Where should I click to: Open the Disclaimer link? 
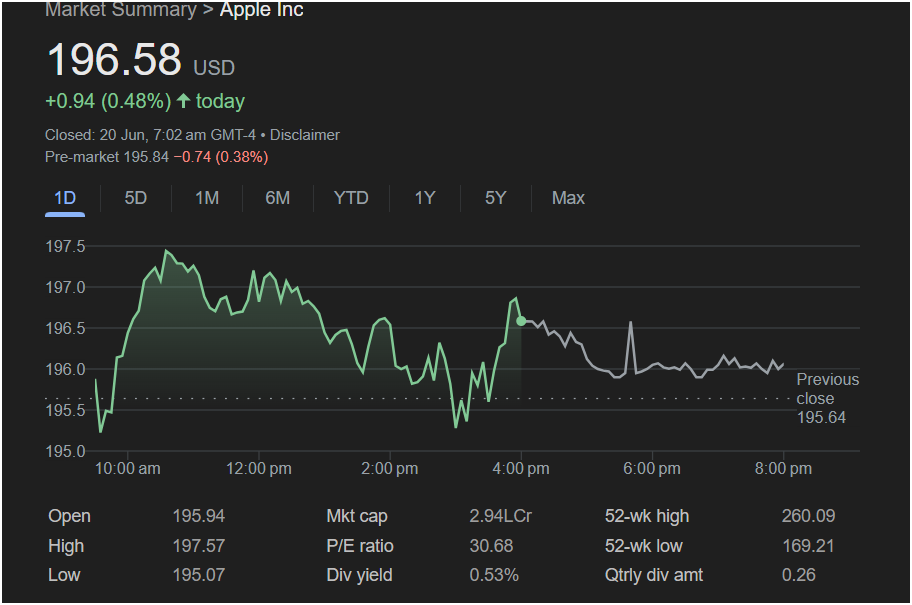point(305,135)
